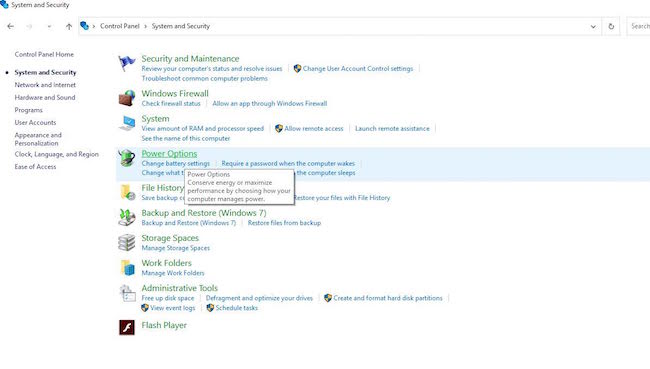Click Require a password when the computer wakes
Screen dimensions: 650x369
click(x=288, y=163)
